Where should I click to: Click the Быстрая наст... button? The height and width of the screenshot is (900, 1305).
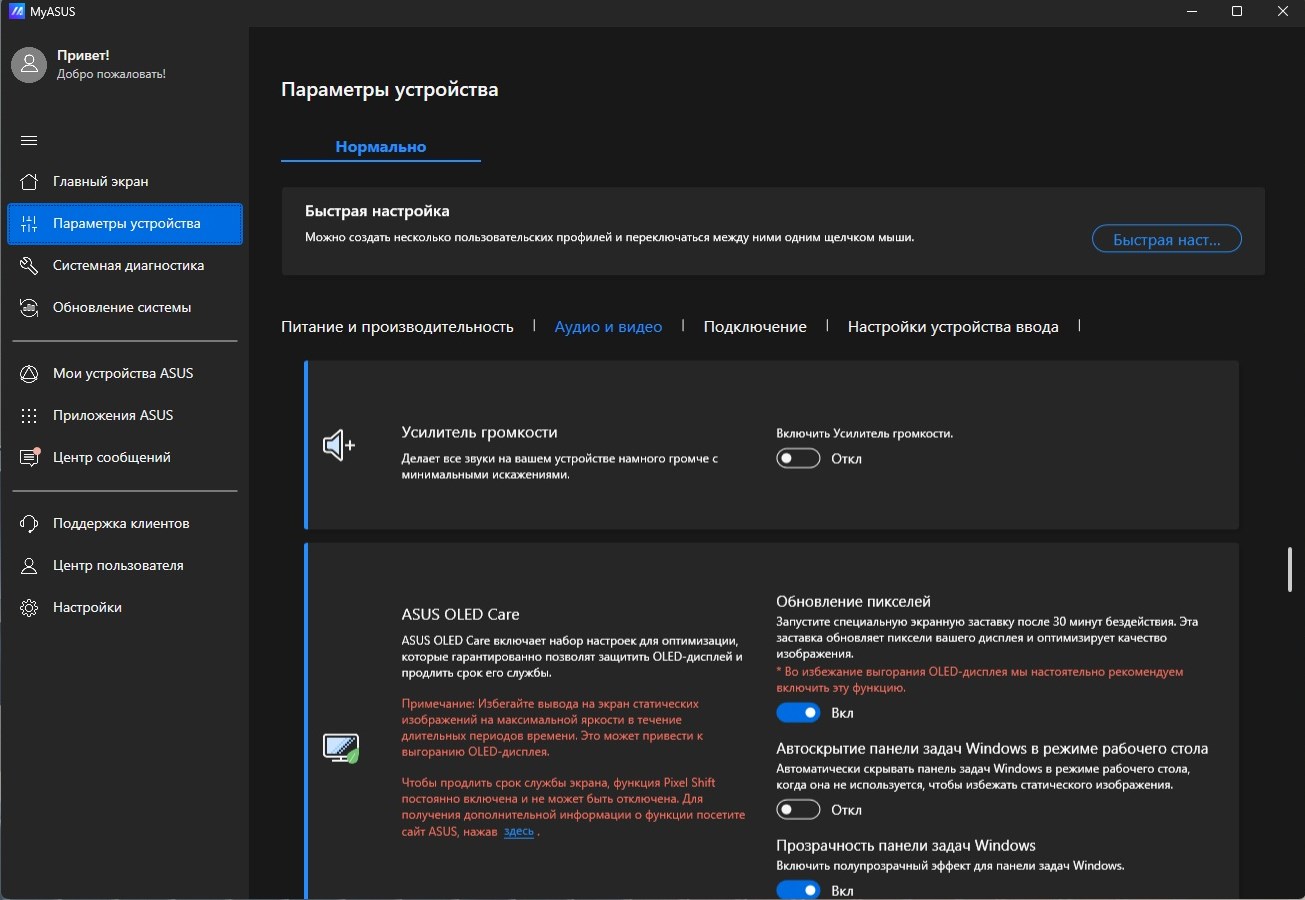(x=1166, y=239)
